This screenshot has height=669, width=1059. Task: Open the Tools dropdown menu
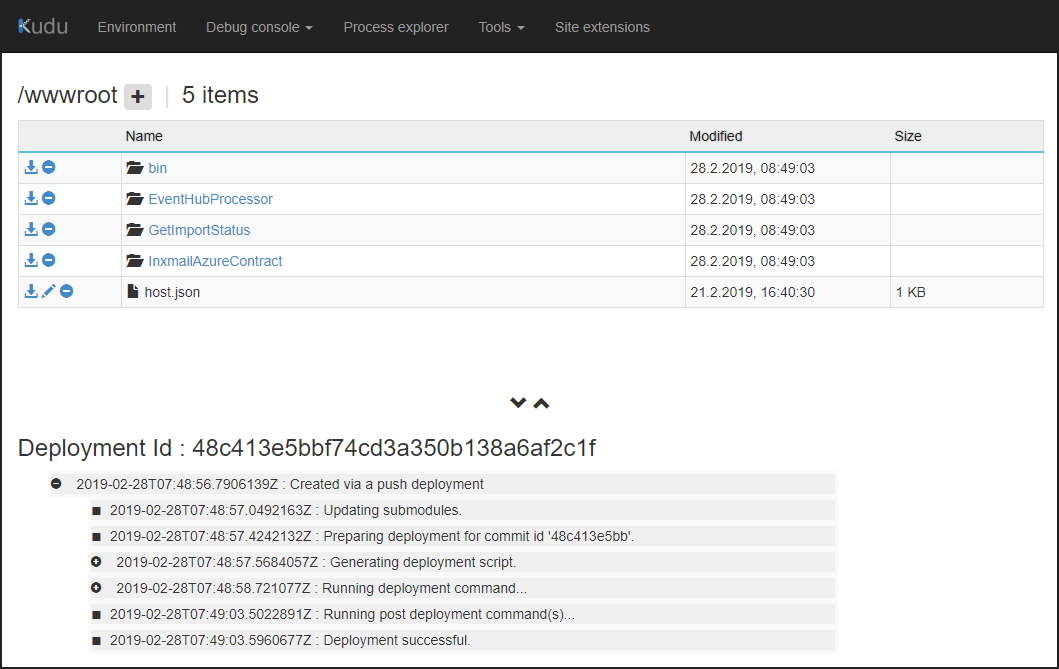click(x=501, y=27)
